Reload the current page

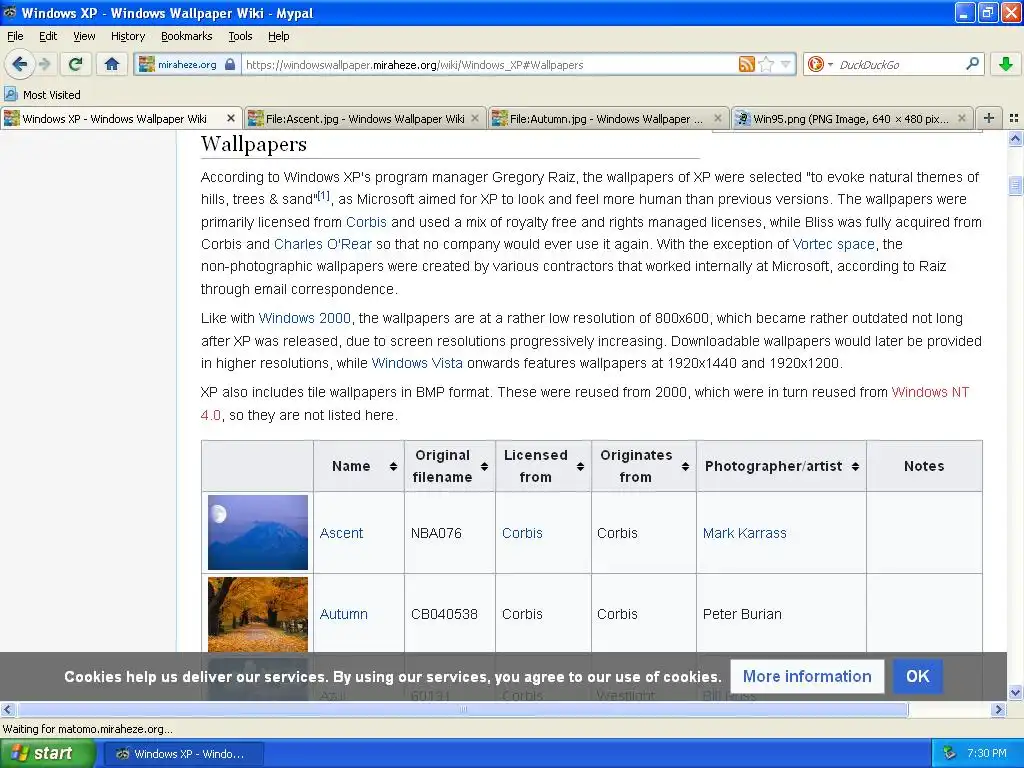[76, 64]
